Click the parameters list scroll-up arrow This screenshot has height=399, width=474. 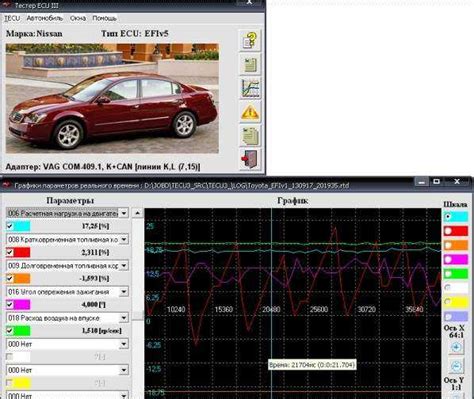[x=138, y=213]
